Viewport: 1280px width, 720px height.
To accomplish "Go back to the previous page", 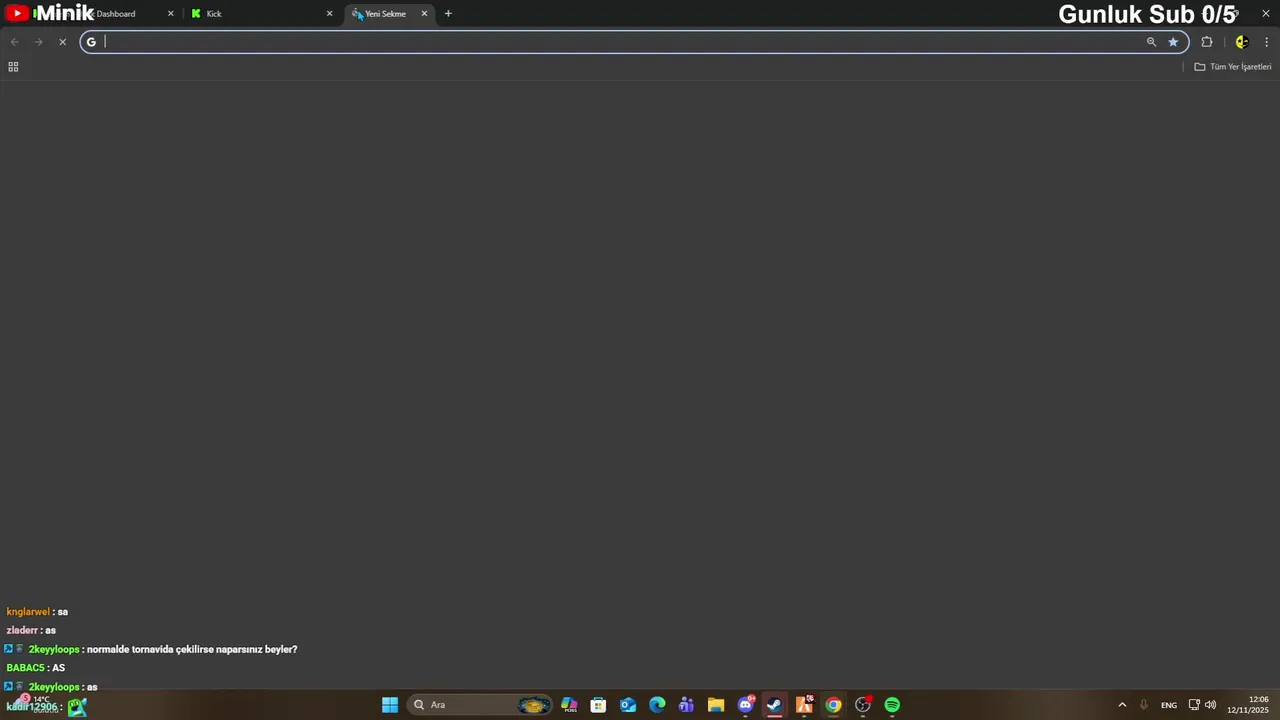I will pyautogui.click(x=14, y=42).
